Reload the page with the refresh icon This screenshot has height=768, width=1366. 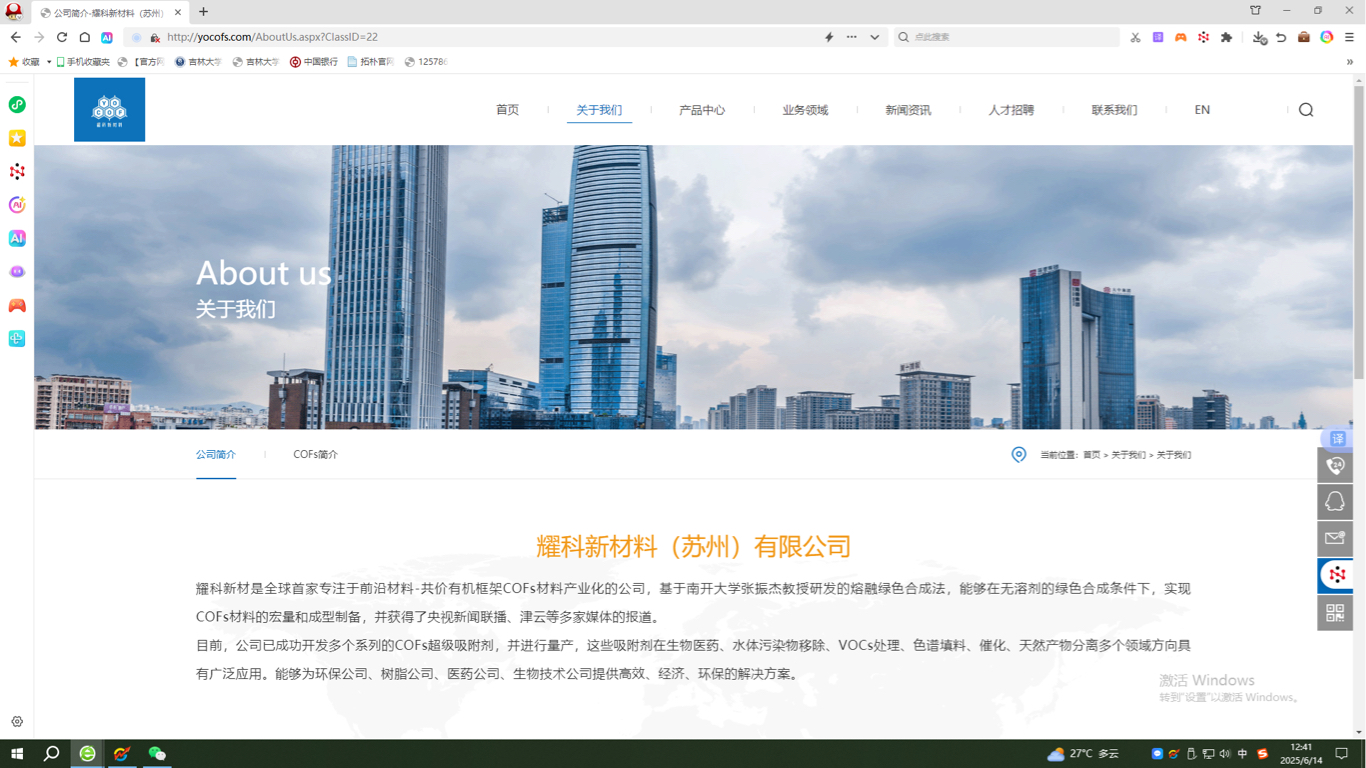62,37
